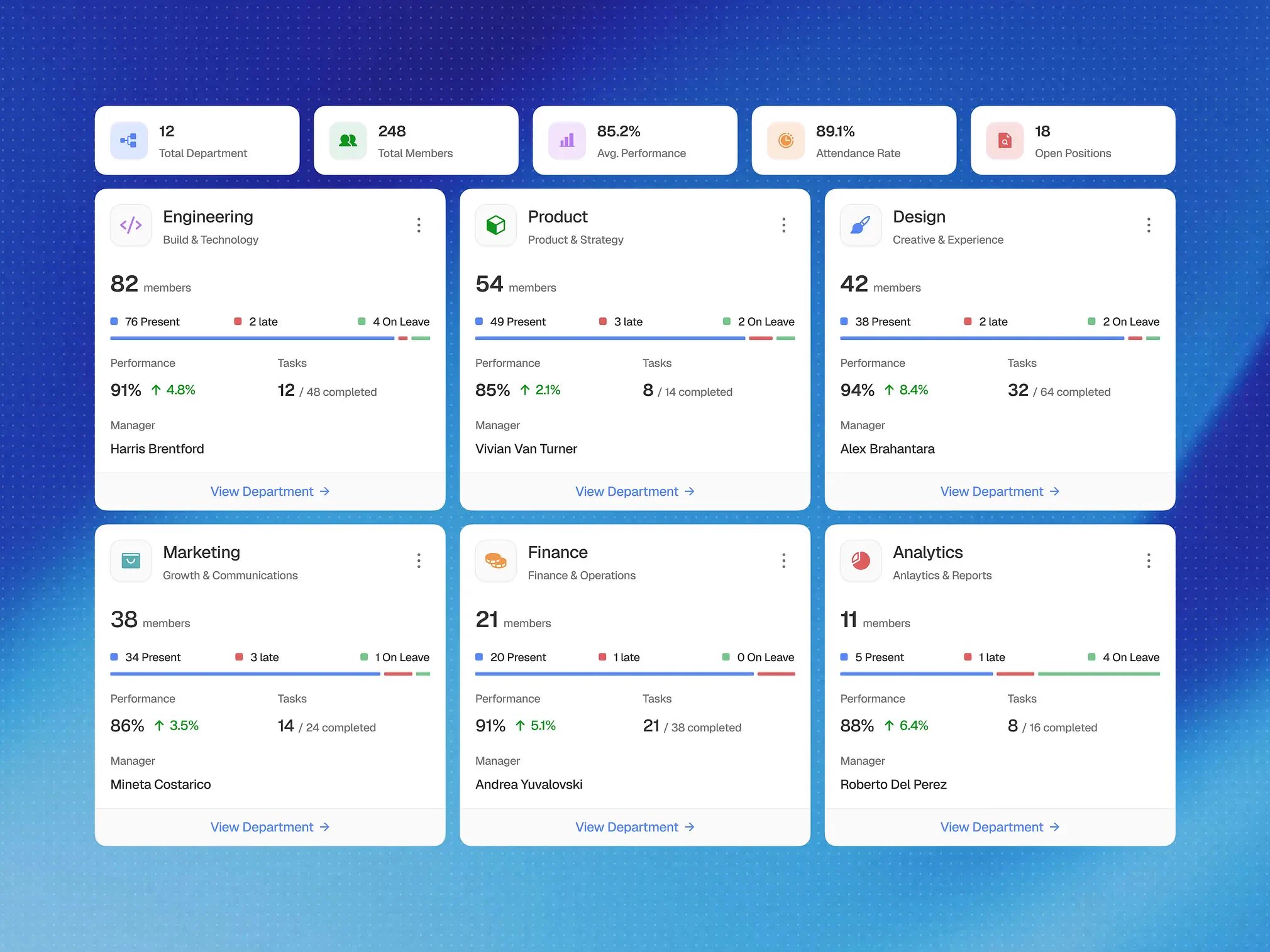Click the Engineering code brackets icon
The image size is (1270, 952).
pos(131,225)
